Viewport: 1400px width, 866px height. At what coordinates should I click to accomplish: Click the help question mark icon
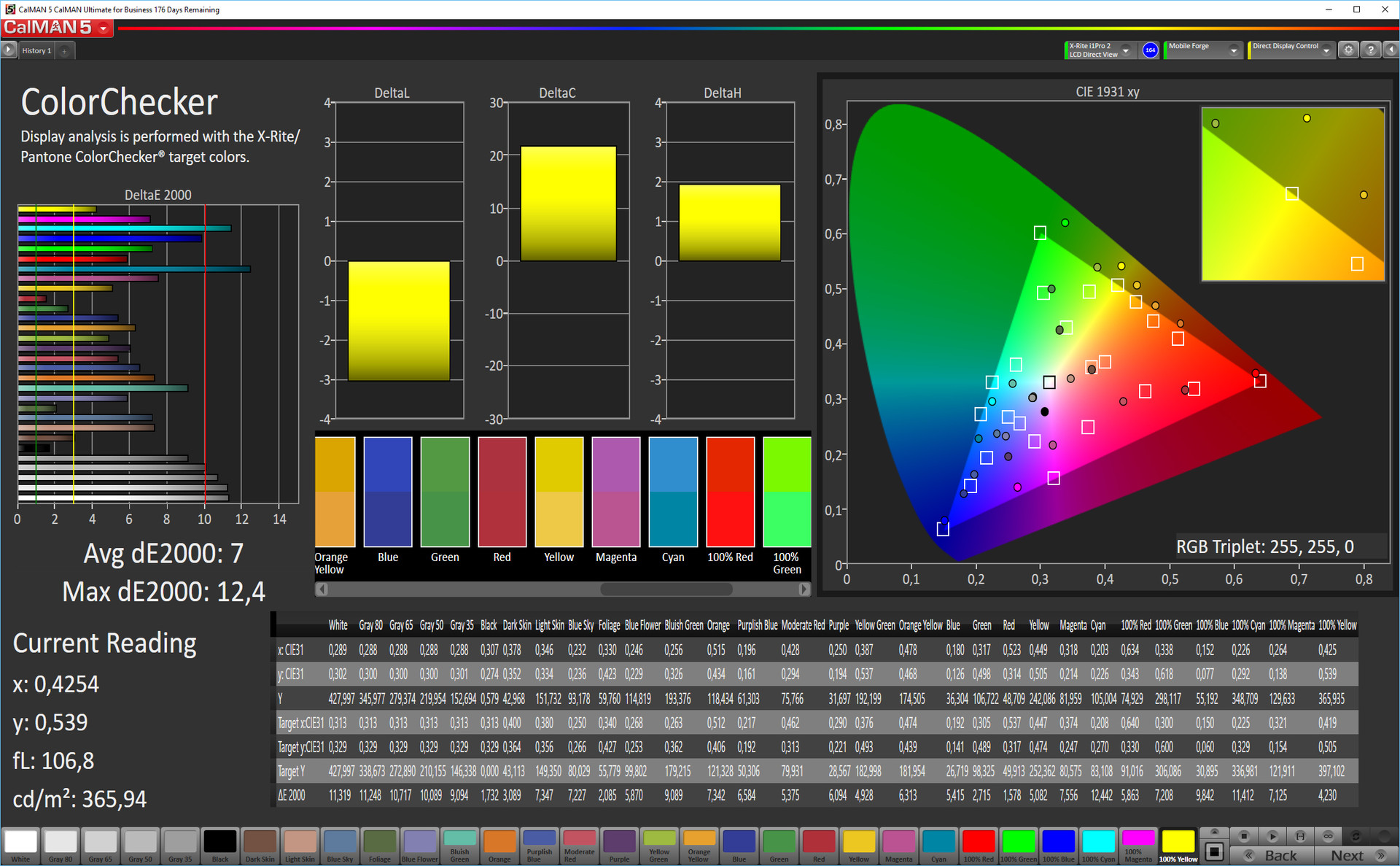(x=1370, y=50)
